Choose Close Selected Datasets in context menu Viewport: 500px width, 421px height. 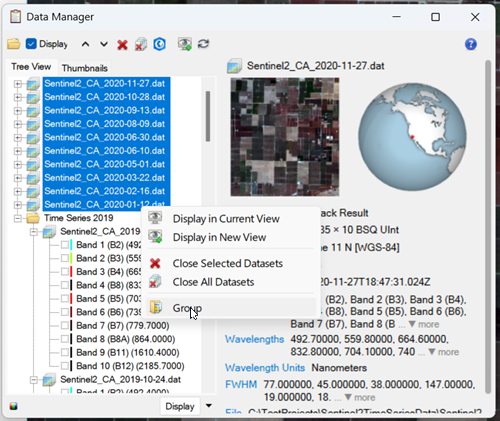tap(231, 263)
